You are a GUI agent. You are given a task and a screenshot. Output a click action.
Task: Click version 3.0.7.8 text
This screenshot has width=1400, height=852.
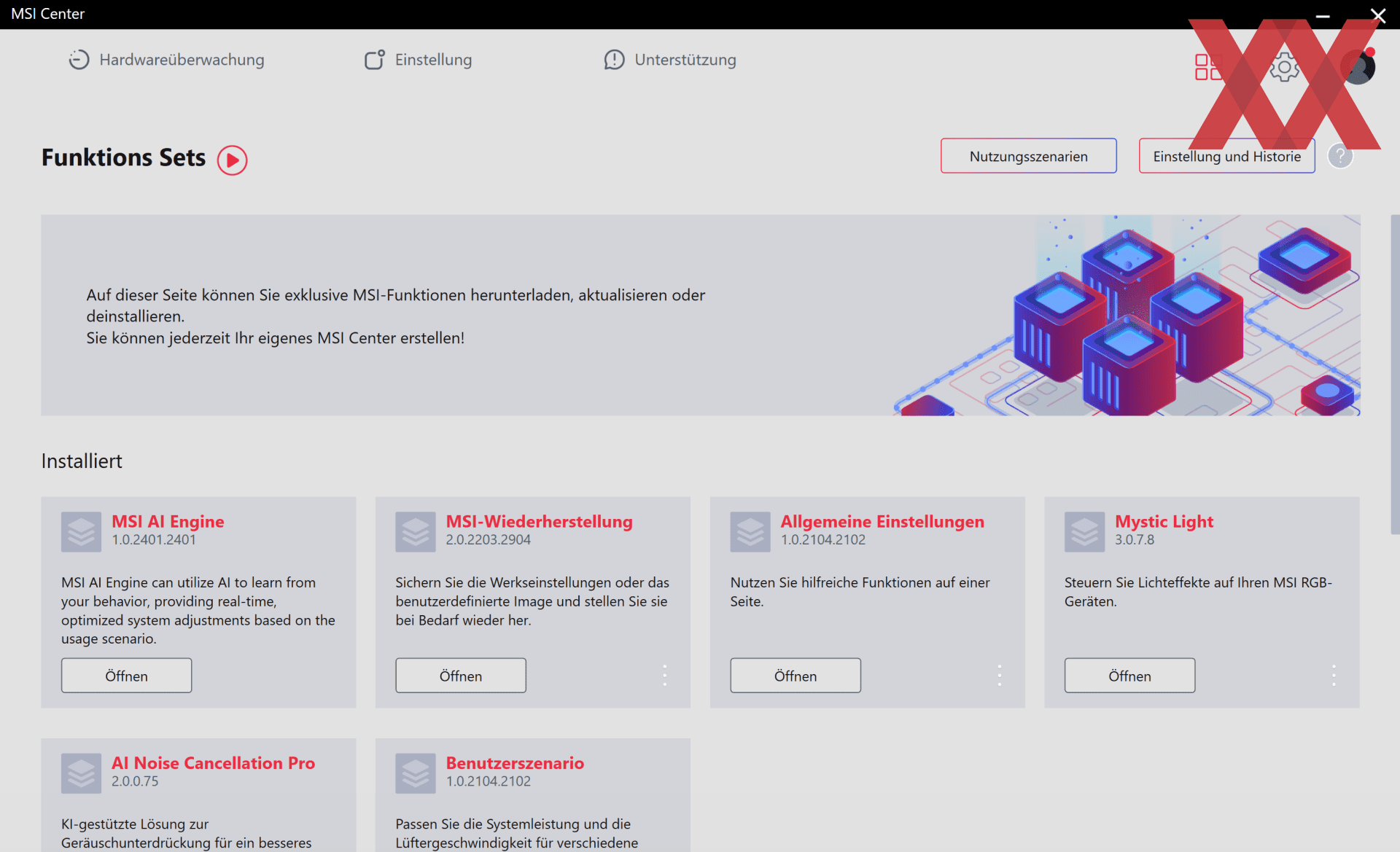(x=1135, y=540)
